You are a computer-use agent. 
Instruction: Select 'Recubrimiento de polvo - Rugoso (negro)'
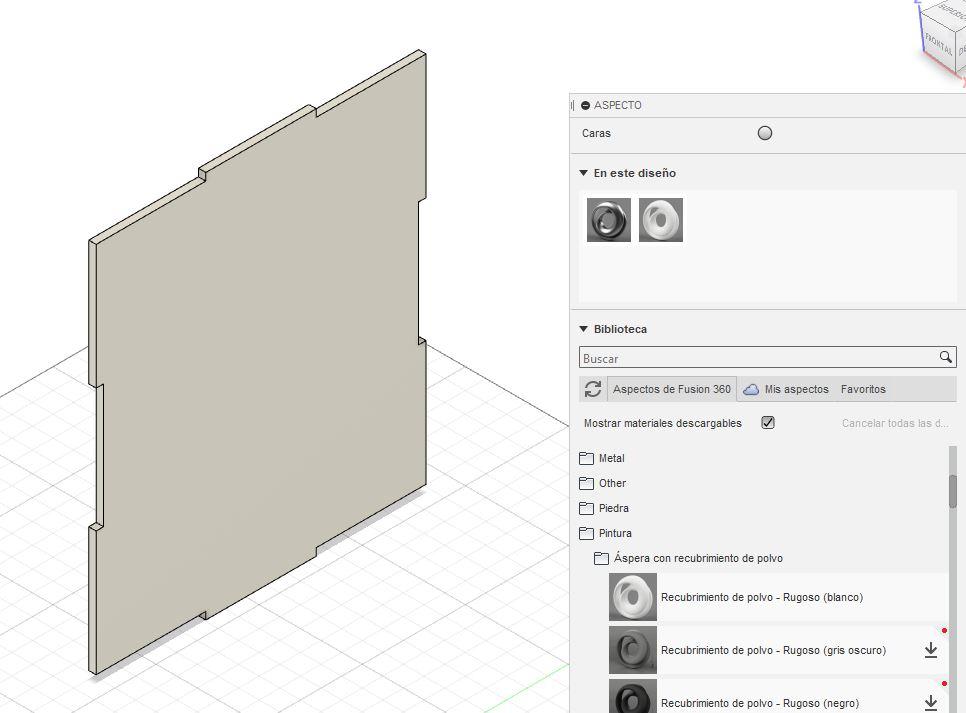pyautogui.click(x=760, y=703)
